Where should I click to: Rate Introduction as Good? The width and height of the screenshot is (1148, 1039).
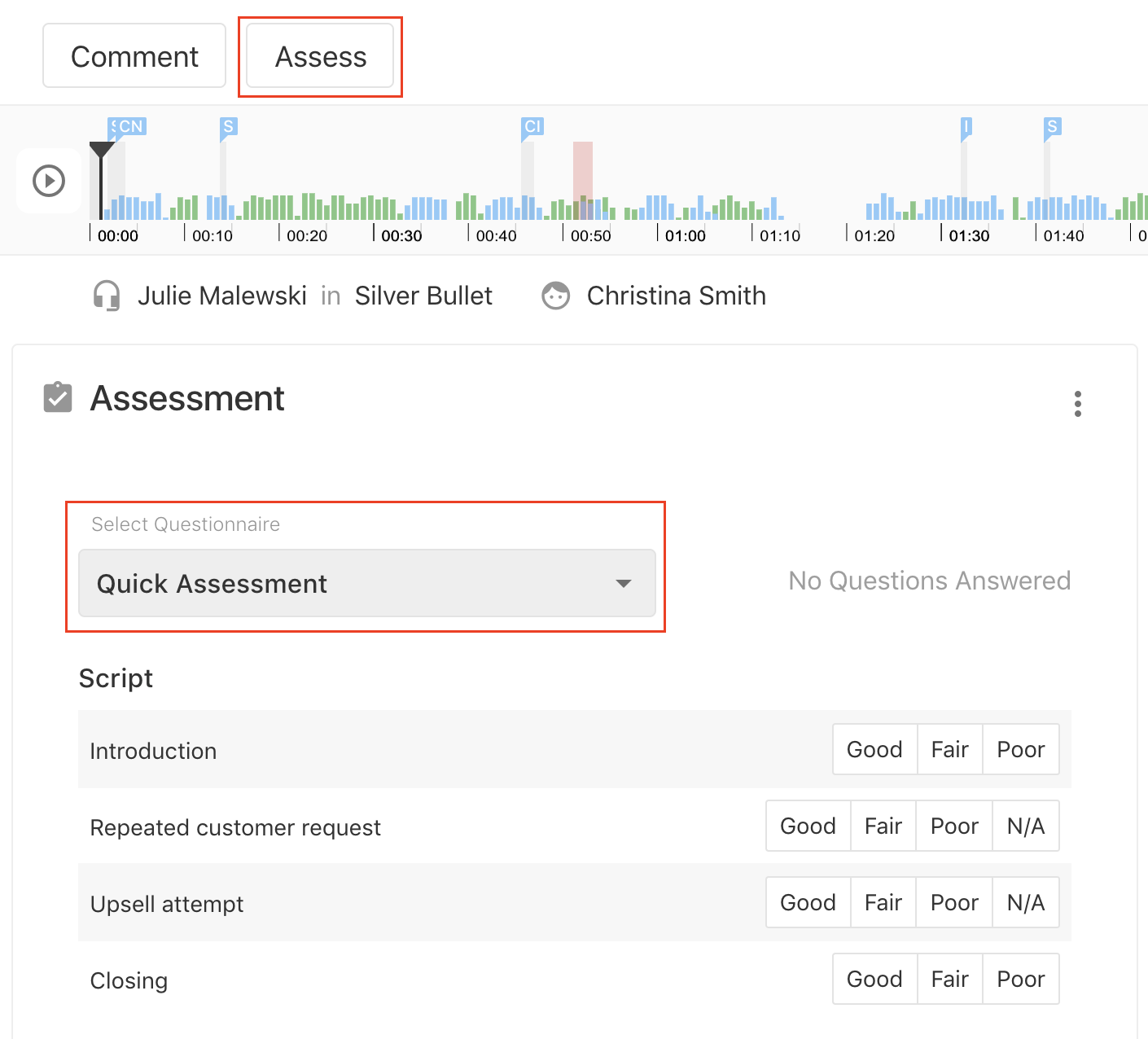(x=874, y=749)
